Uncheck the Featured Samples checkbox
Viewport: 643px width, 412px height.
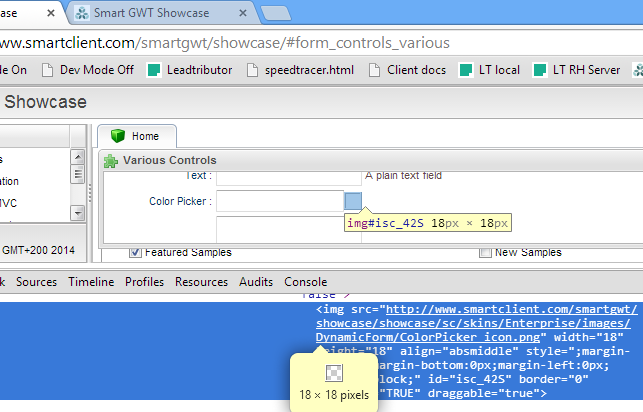click(135, 252)
